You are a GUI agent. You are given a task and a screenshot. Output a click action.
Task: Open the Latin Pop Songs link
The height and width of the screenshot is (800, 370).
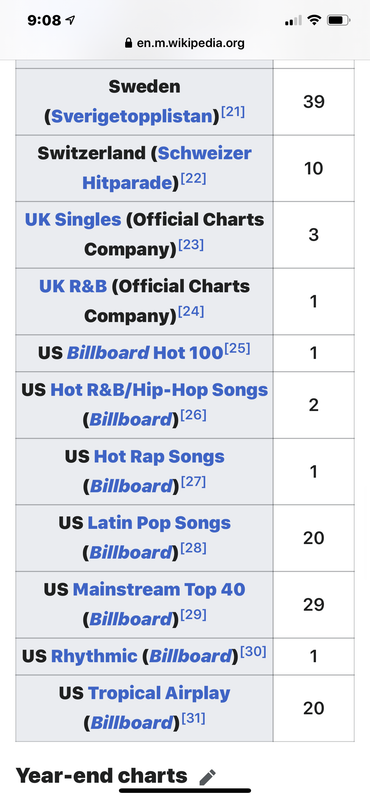coord(159,522)
